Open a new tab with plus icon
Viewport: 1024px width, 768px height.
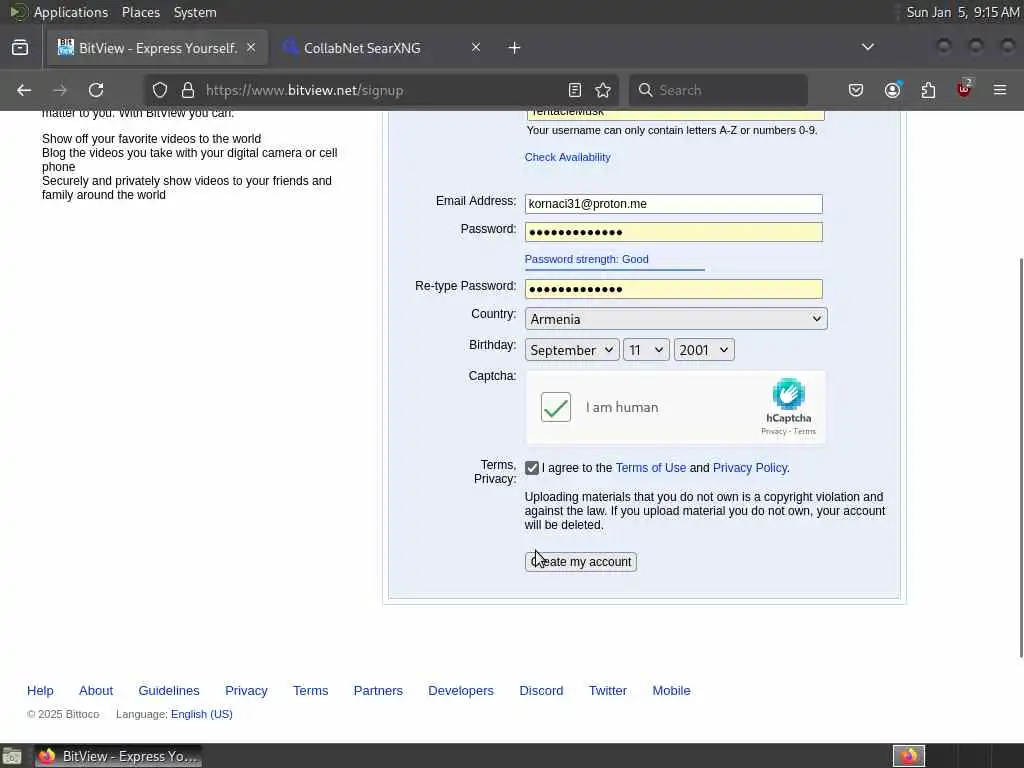515,48
